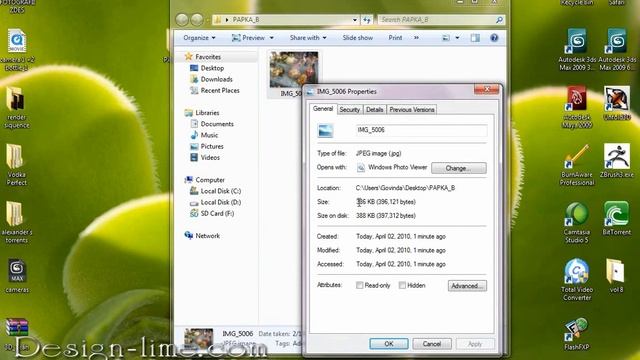Click the file name field IMG_5006

point(421,130)
